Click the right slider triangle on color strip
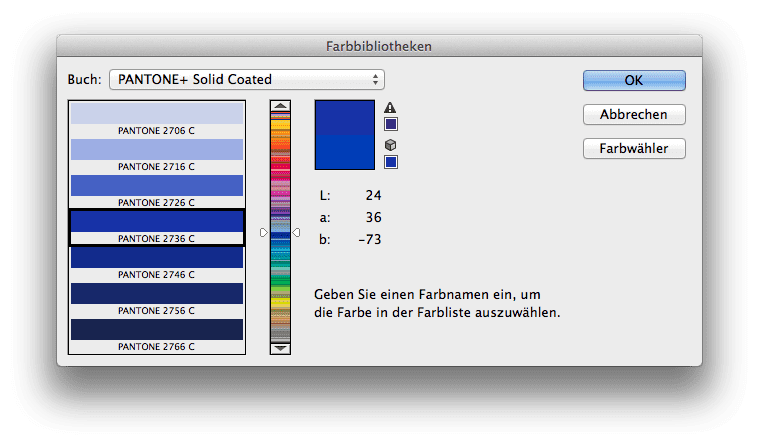This screenshot has width=759, height=445. 296,233
